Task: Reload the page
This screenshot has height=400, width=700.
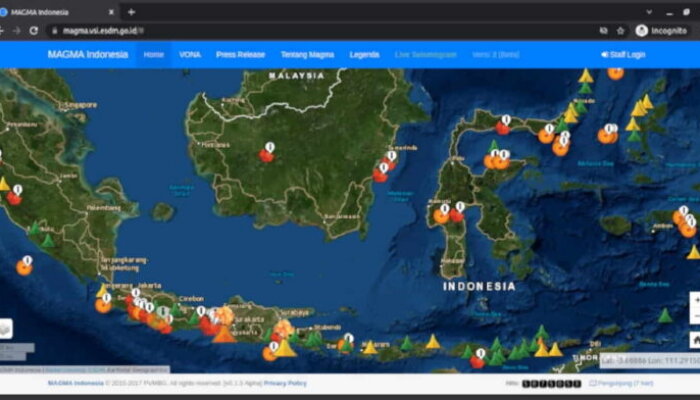Action: (33, 31)
